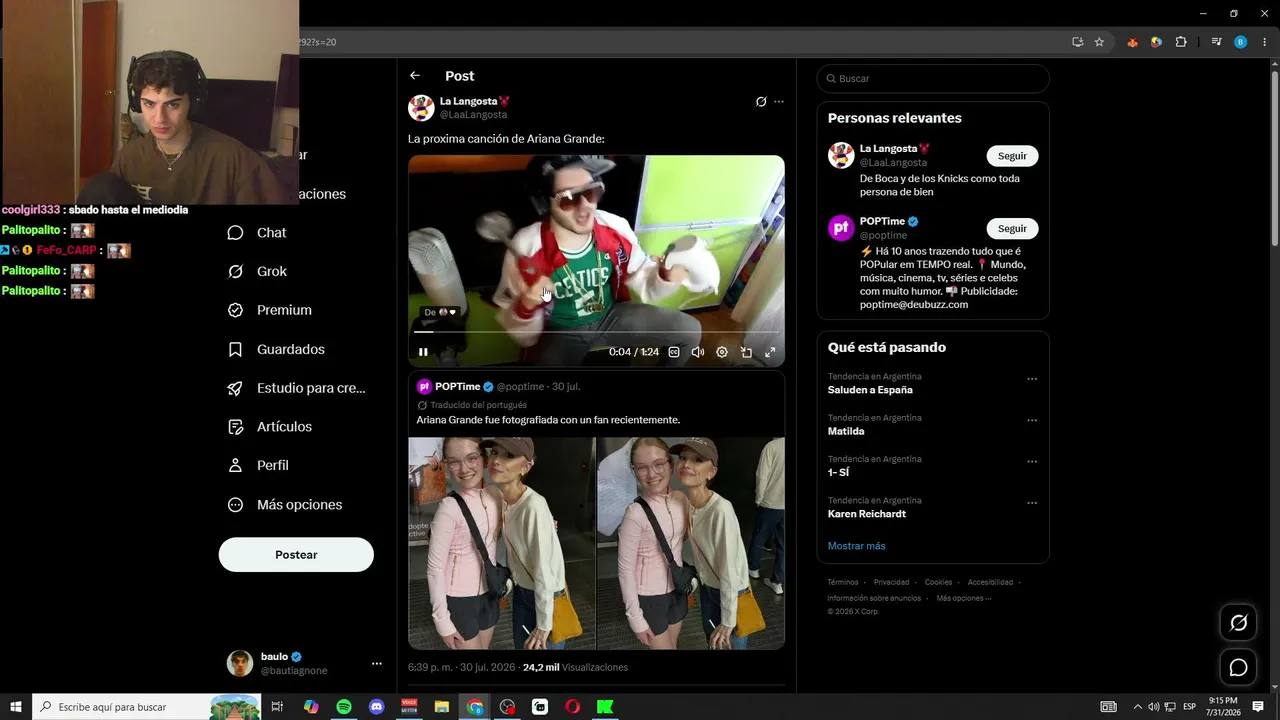Viewport: 1280px width, 720px height.
Task: Open Chrome media controls icon
Action: (1216, 42)
